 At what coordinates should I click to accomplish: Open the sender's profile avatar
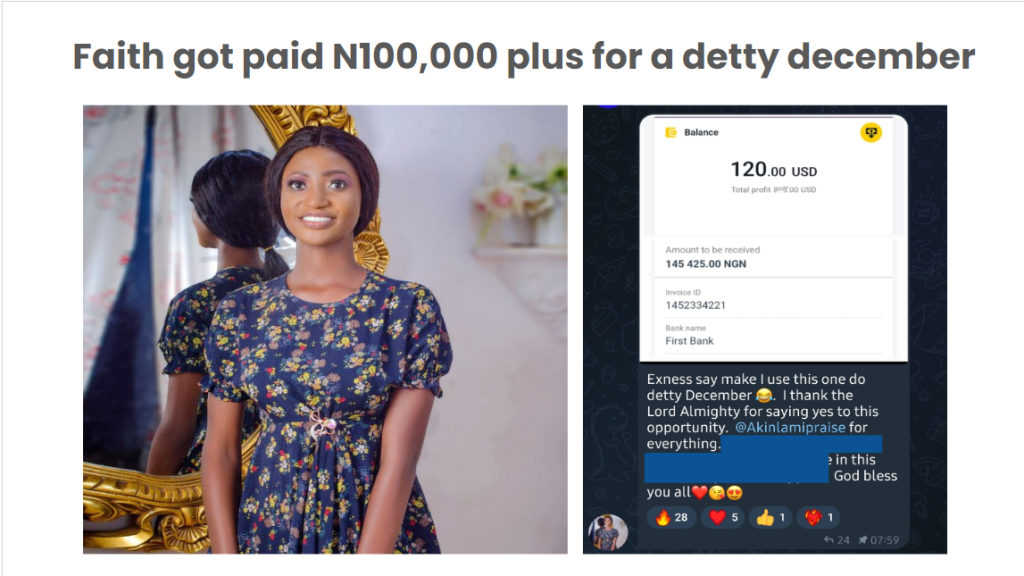click(610, 532)
